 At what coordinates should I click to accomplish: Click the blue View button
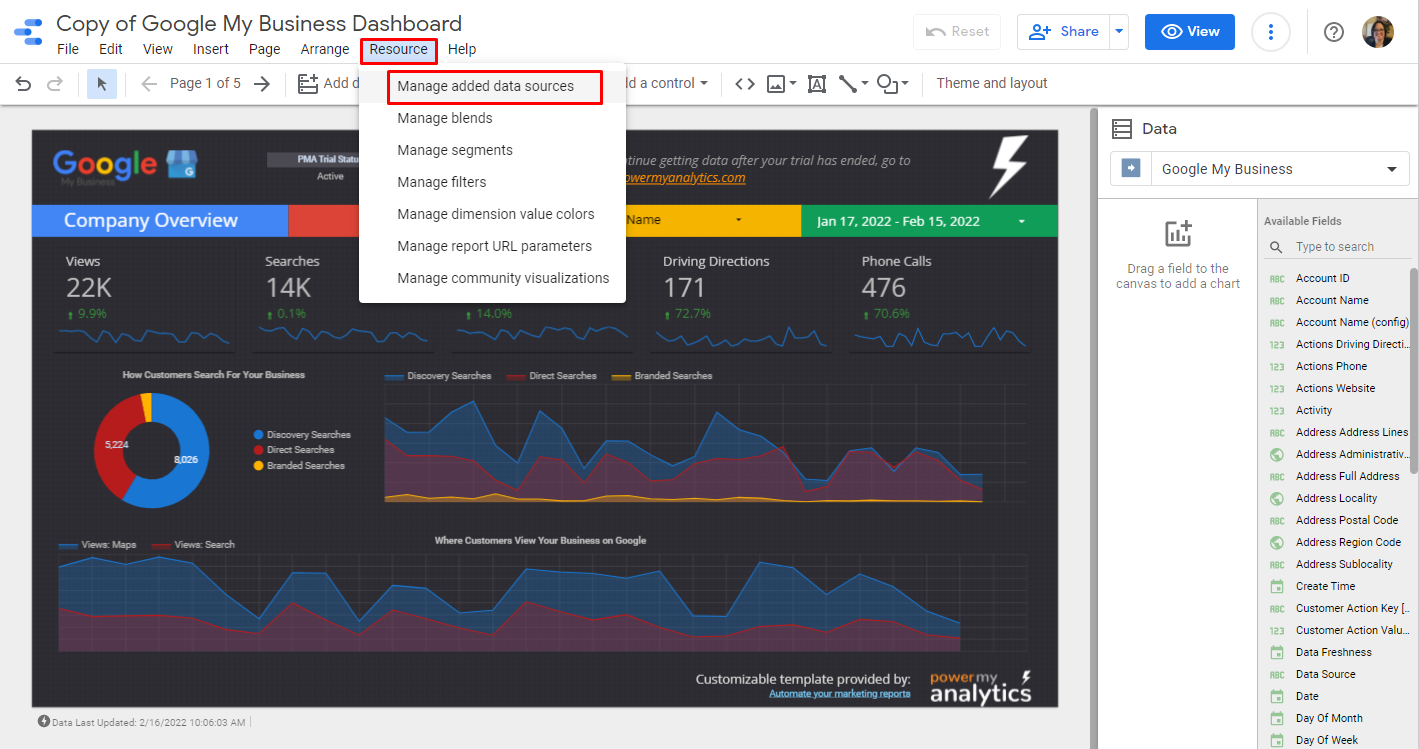tap(1189, 32)
